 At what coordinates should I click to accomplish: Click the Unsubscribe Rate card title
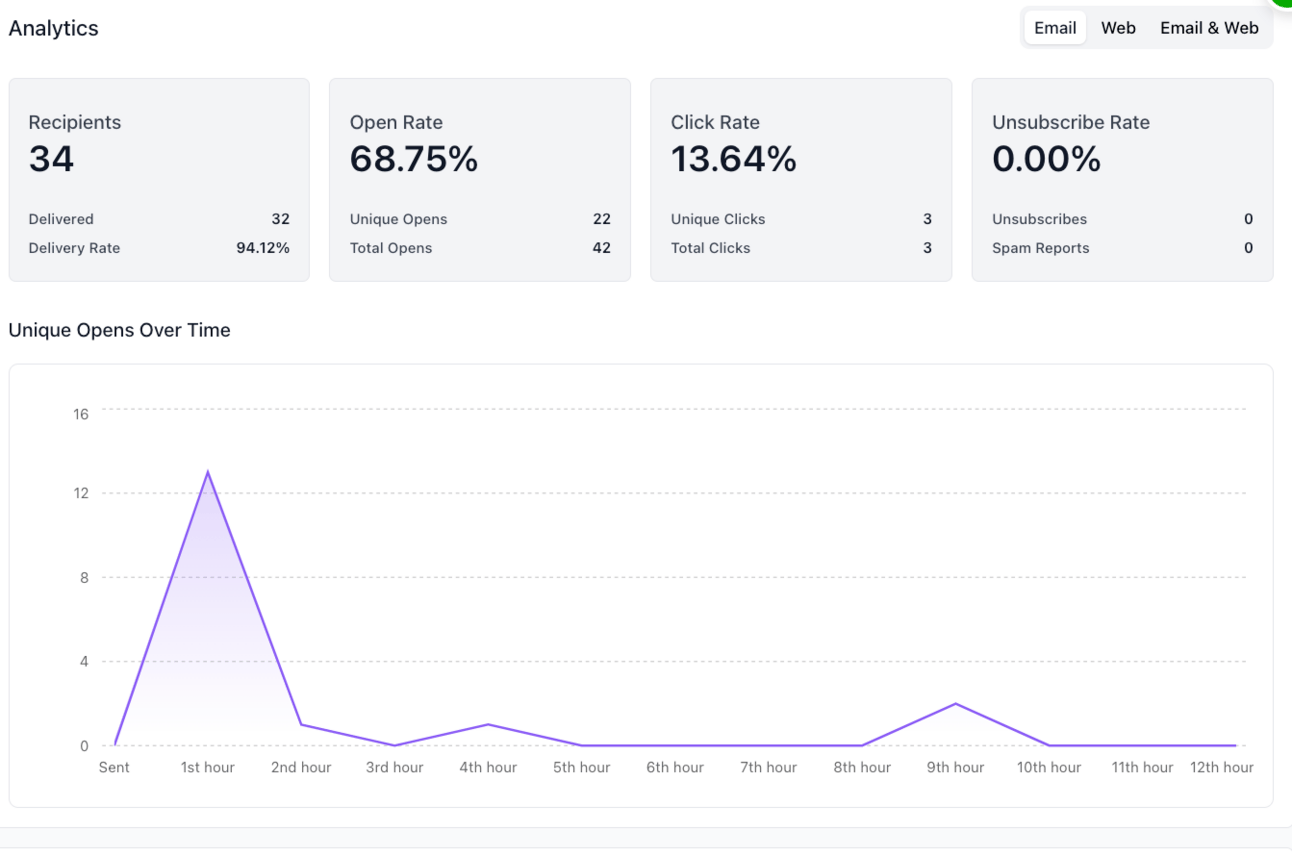[1071, 122]
